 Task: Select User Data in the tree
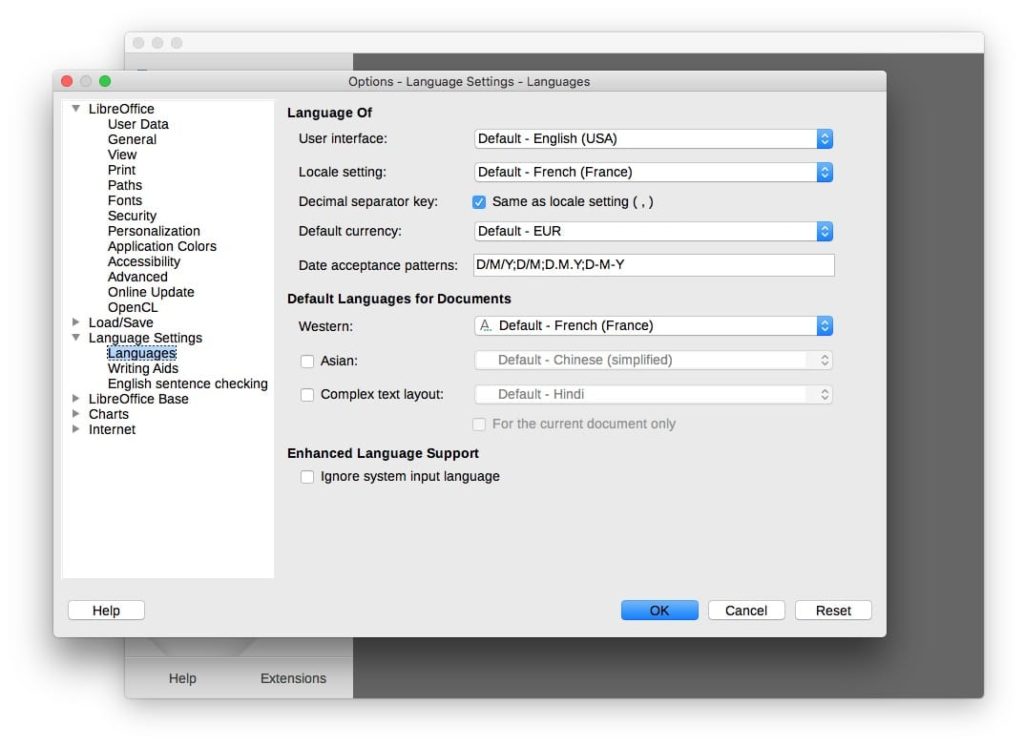[138, 124]
